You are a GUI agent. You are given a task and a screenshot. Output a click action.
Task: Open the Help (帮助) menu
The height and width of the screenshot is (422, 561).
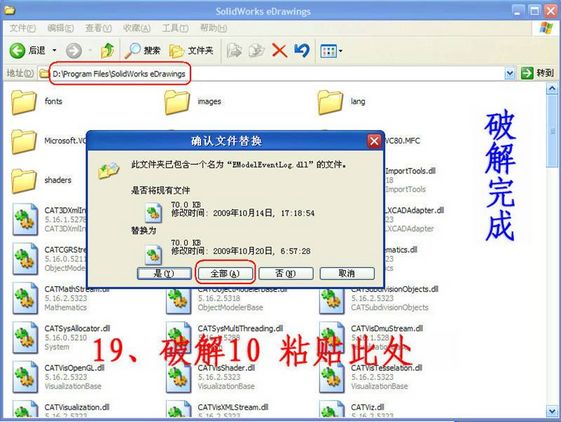click(x=213, y=28)
